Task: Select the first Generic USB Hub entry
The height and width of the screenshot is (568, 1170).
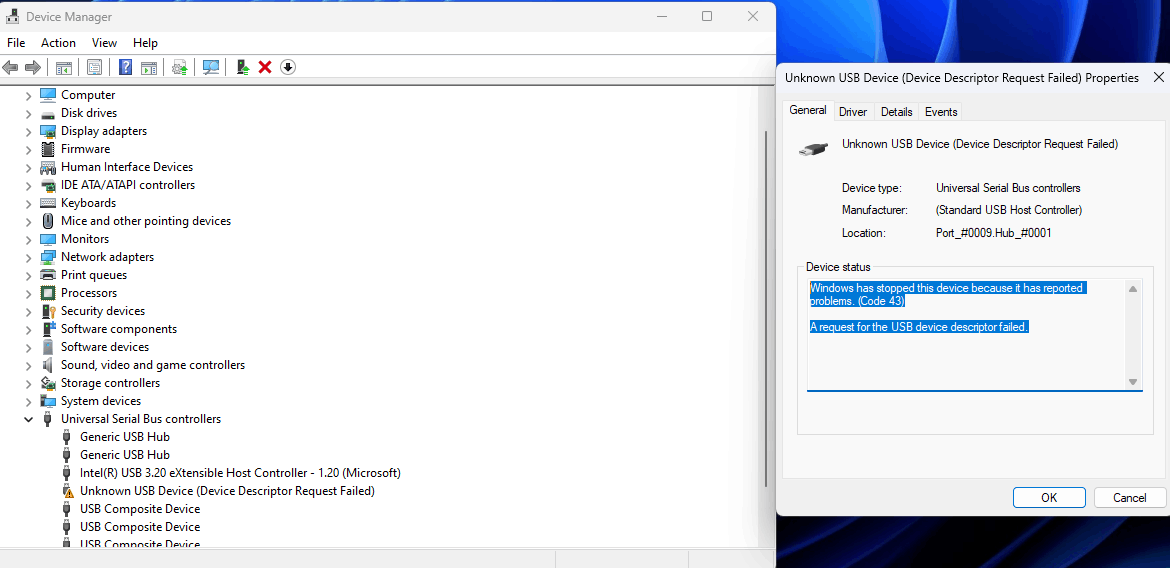Action: [x=125, y=437]
